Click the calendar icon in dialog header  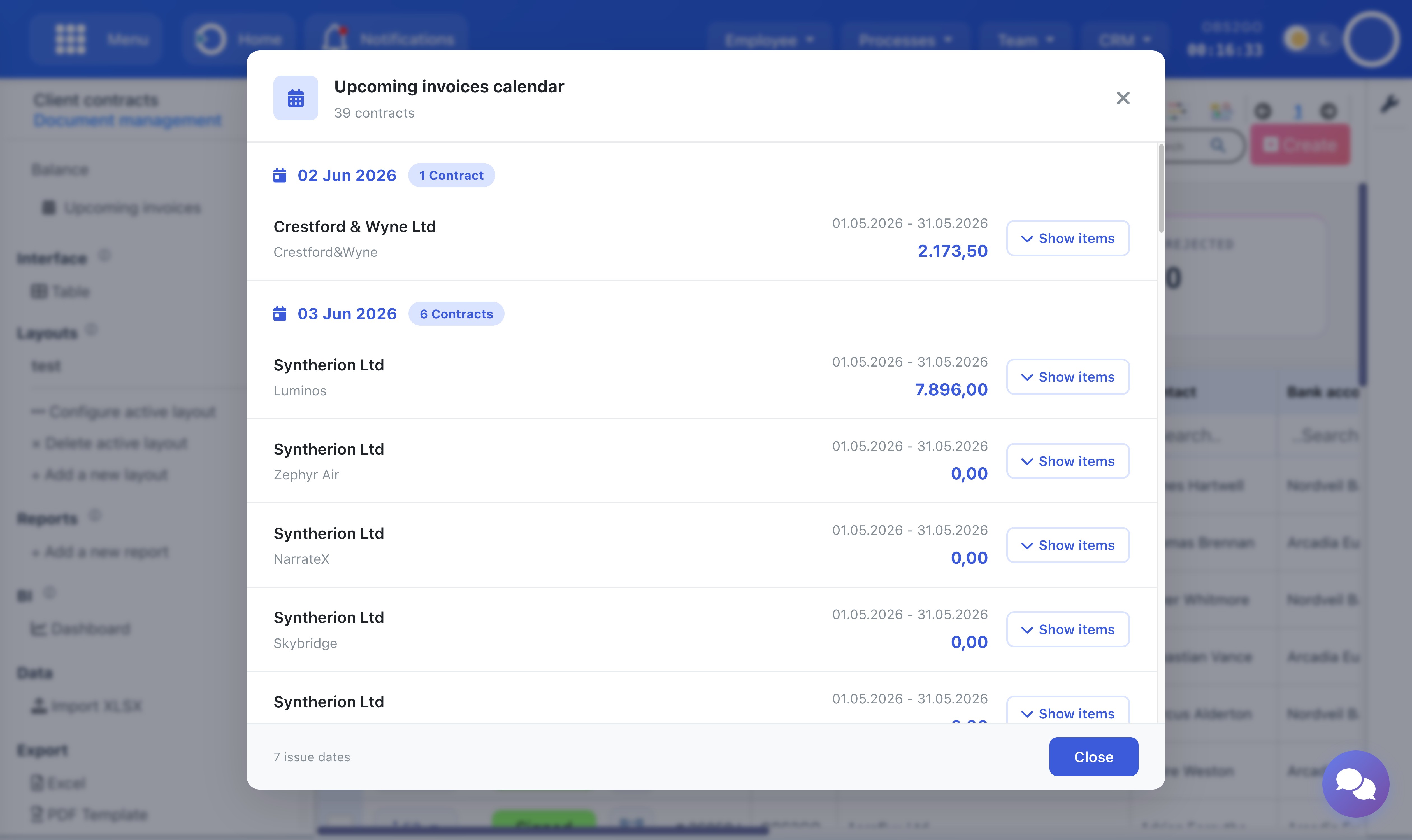pos(296,98)
